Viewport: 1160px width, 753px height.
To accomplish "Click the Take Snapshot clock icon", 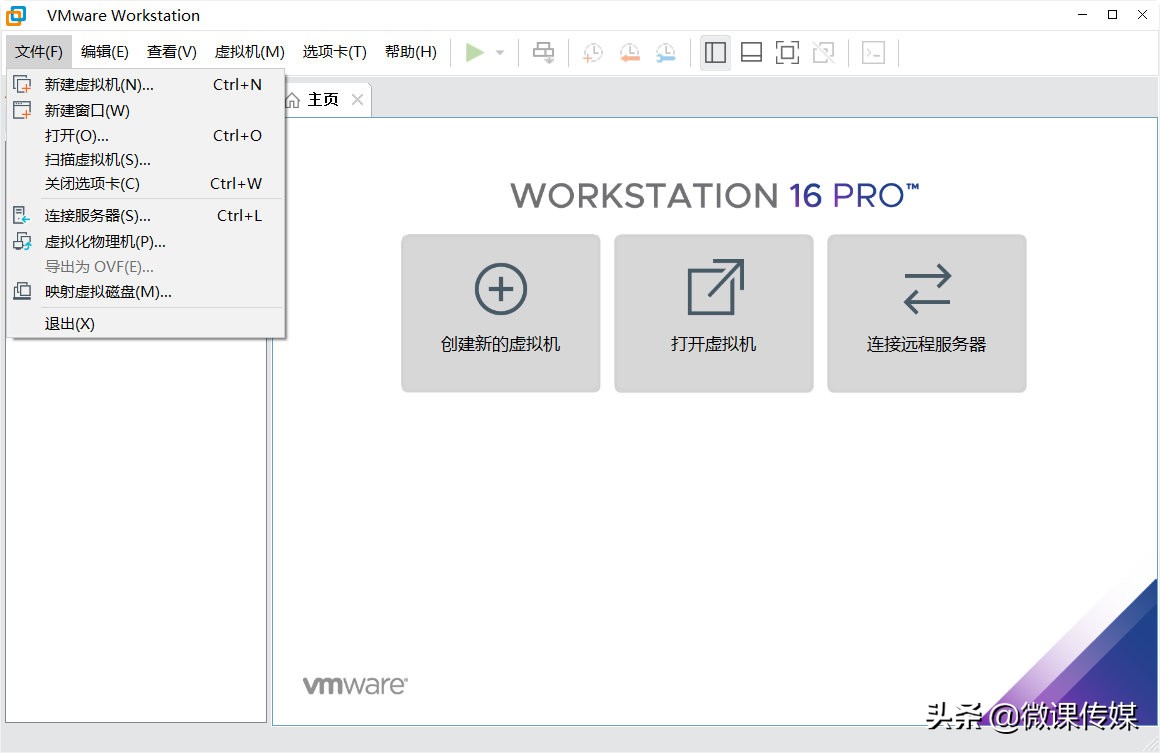I will pyautogui.click(x=593, y=53).
